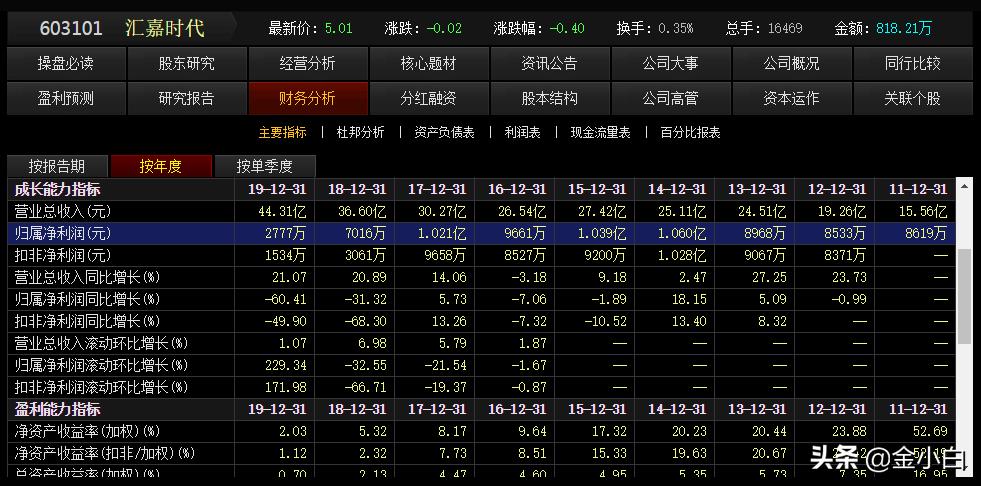Click the 成长能力指标 section header
The width and height of the screenshot is (981, 486).
pyautogui.click(x=57, y=189)
